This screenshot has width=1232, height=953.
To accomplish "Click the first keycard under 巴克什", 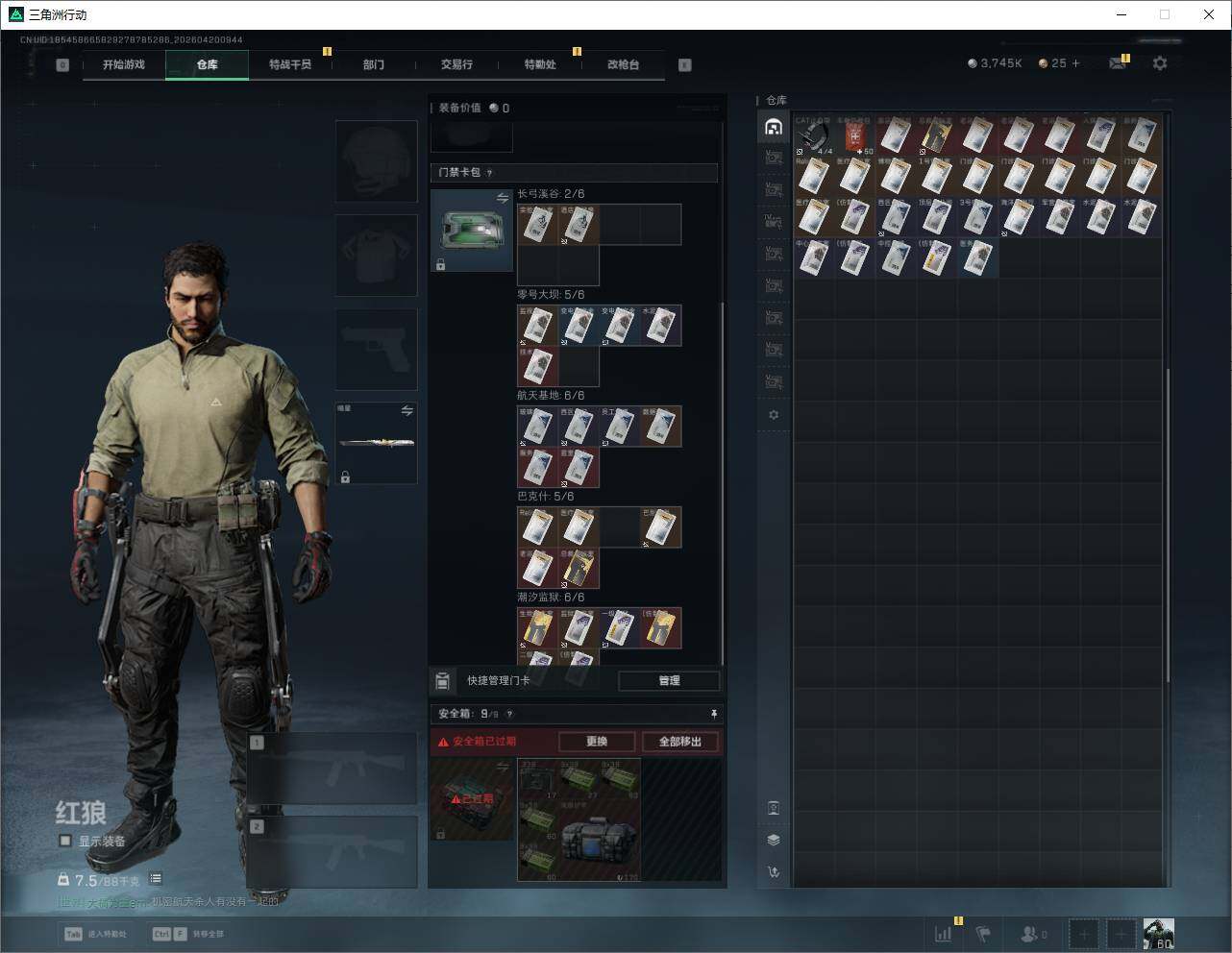I will 538,527.
